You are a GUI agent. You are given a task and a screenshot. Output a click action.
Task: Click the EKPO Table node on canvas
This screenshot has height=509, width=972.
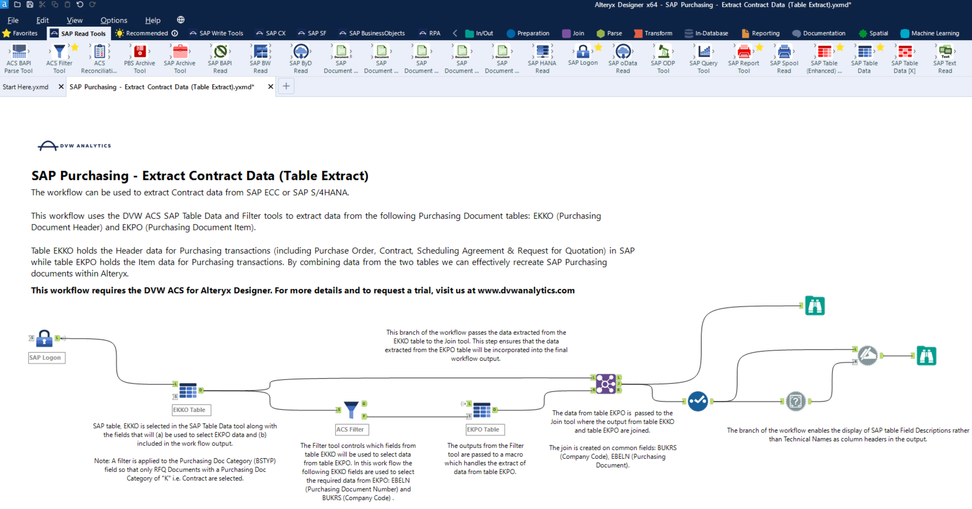(482, 410)
